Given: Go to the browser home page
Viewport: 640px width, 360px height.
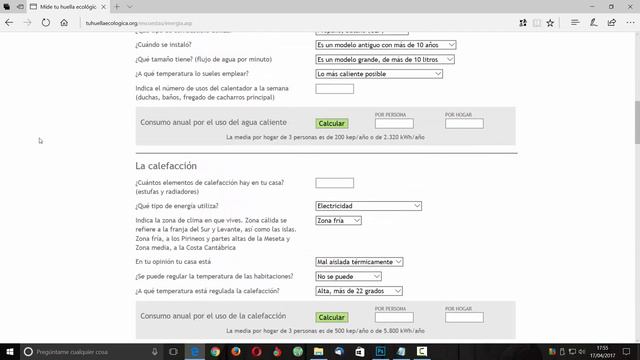Looking at the screenshot, I should [x=64, y=23].
